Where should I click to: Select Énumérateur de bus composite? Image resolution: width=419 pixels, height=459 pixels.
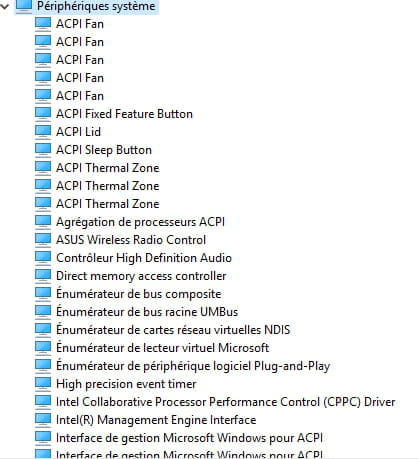click(x=139, y=294)
